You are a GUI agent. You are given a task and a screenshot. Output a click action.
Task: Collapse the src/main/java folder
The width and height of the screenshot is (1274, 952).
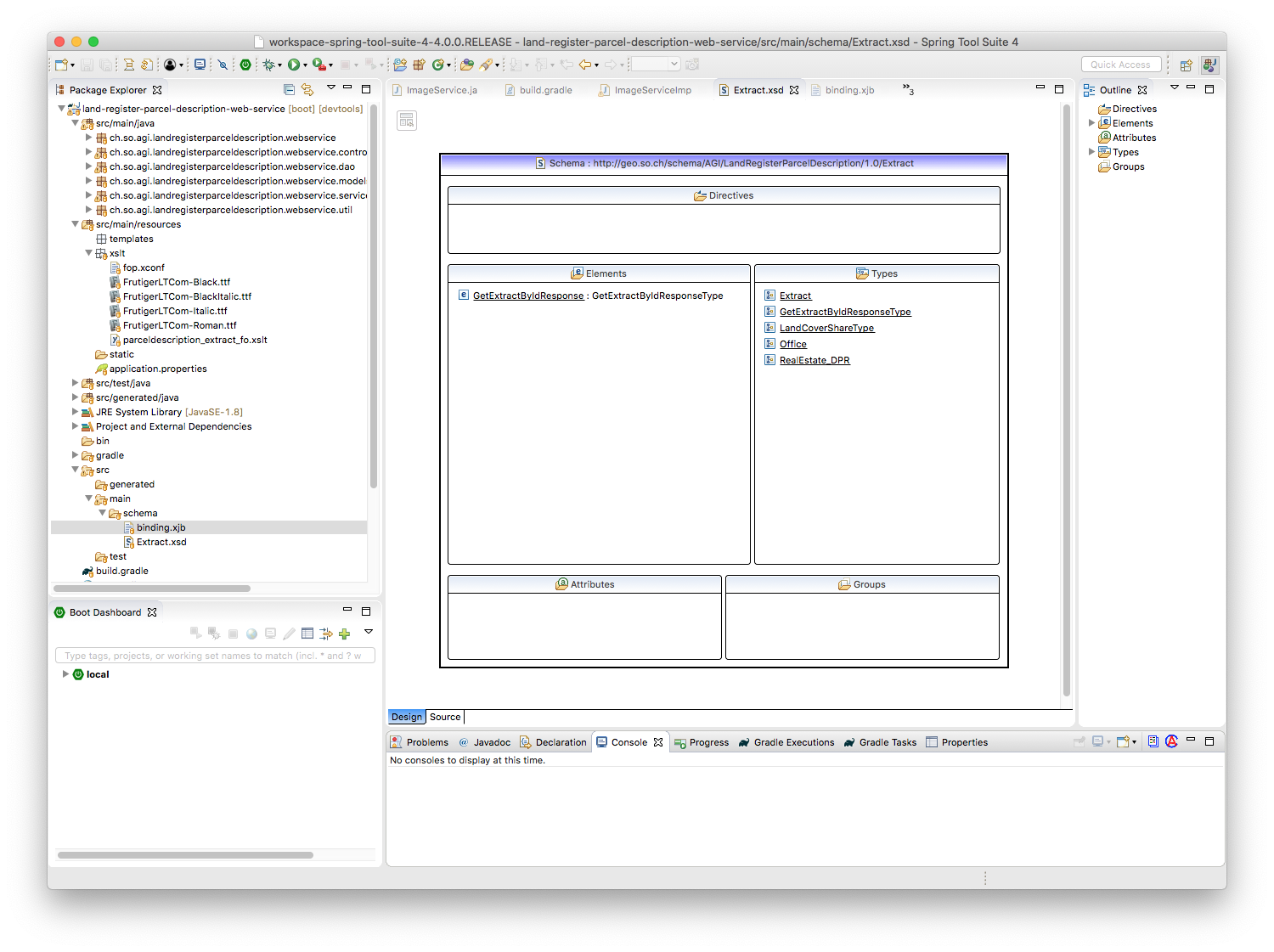coord(75,123)
